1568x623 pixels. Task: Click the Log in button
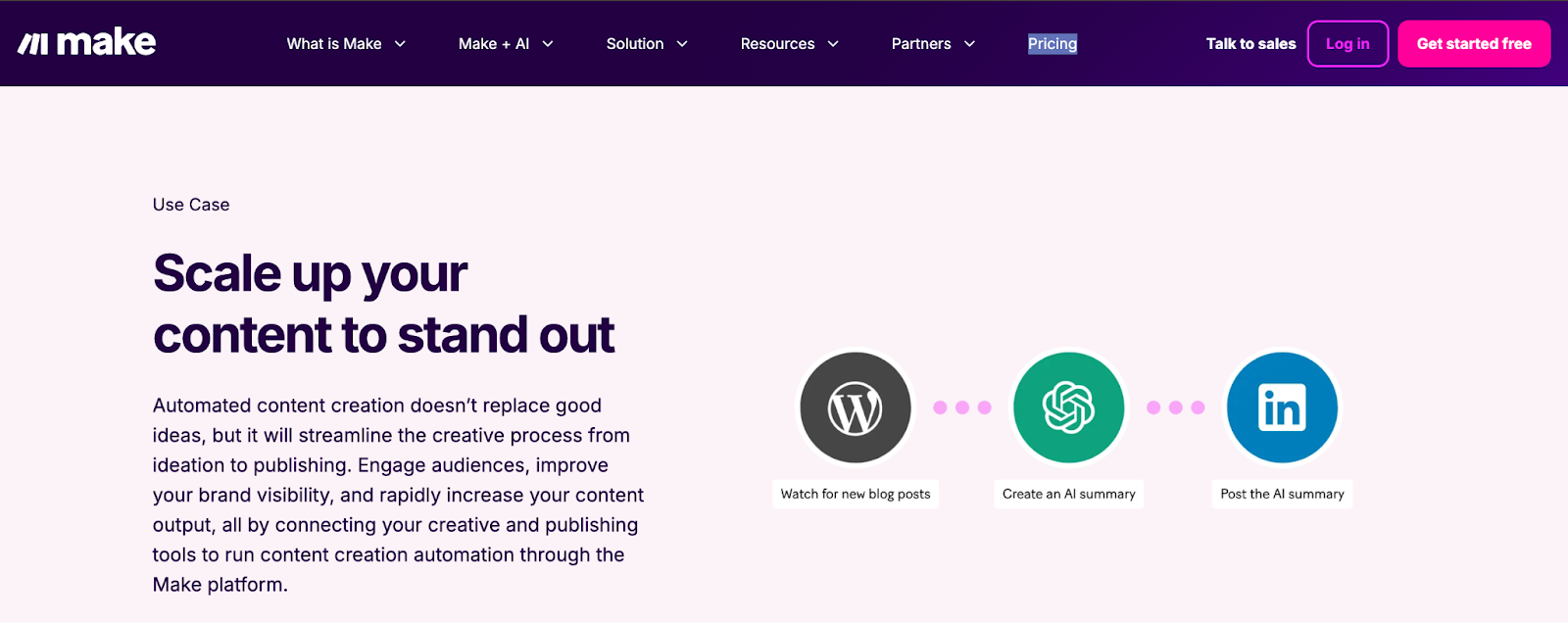[x=1347, y=44]
